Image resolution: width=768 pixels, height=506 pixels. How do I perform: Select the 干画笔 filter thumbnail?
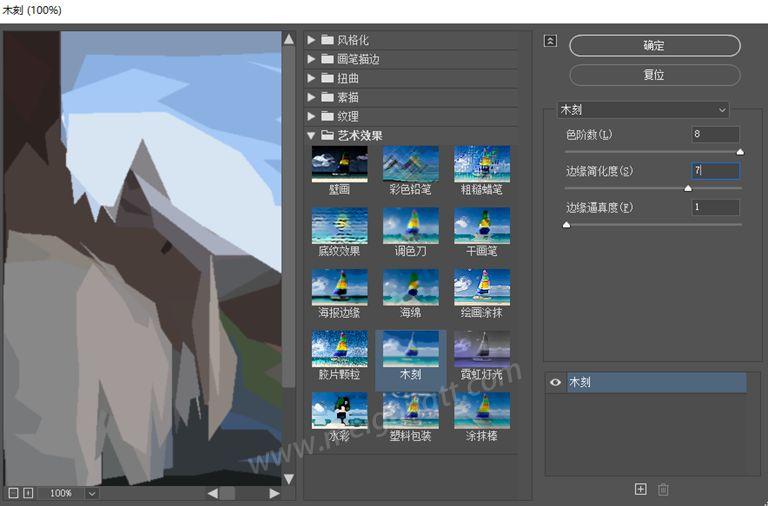[482, 226]
